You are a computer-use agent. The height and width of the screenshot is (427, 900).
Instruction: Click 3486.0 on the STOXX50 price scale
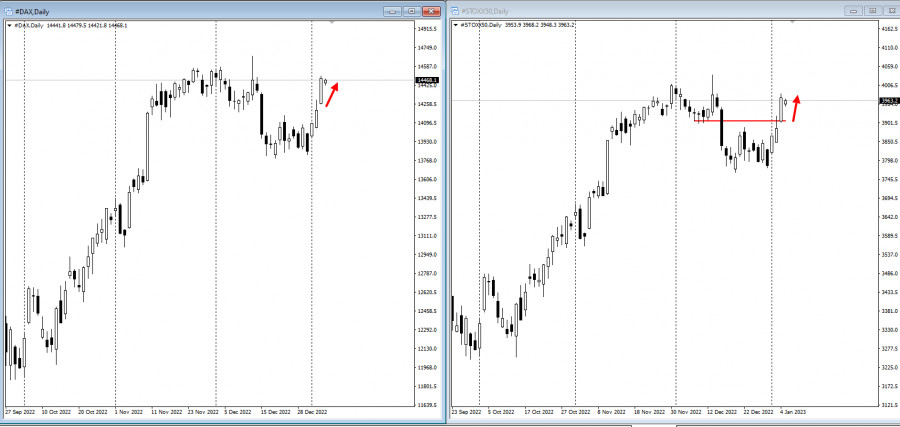click(x=890, y=273)
